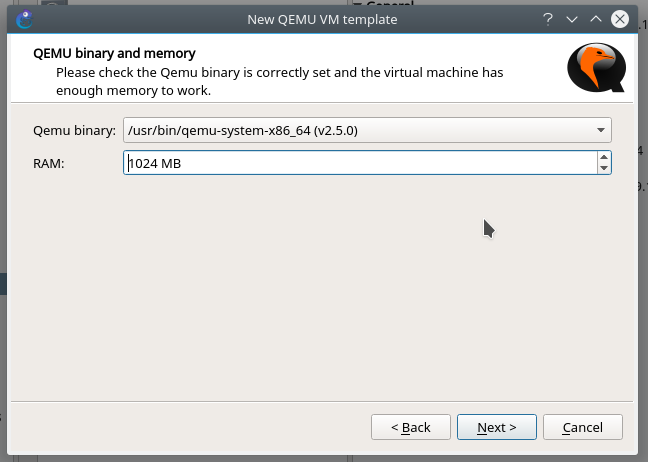Click the "Qemu binary:" label
648x462 pixels.
click(x=74, y=130)
